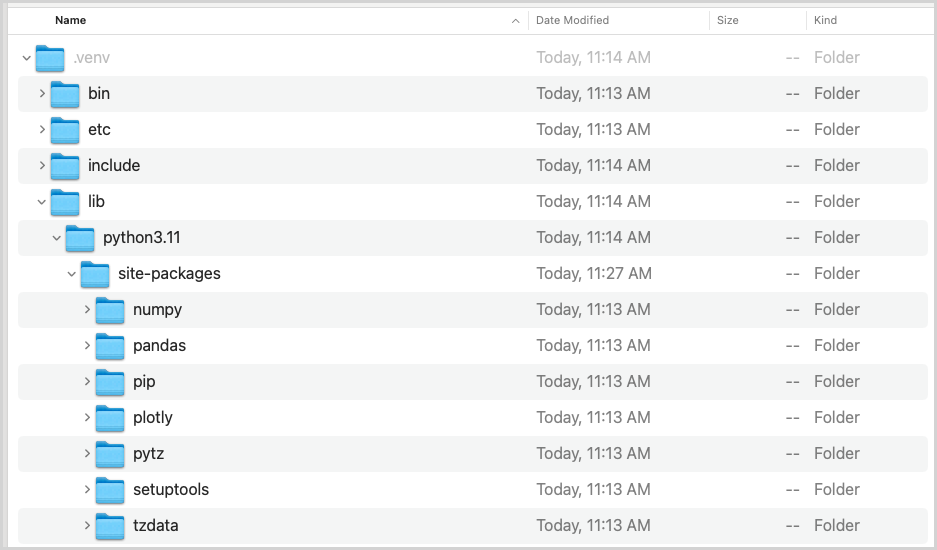Select the bin folder icon

pos(65,94)
